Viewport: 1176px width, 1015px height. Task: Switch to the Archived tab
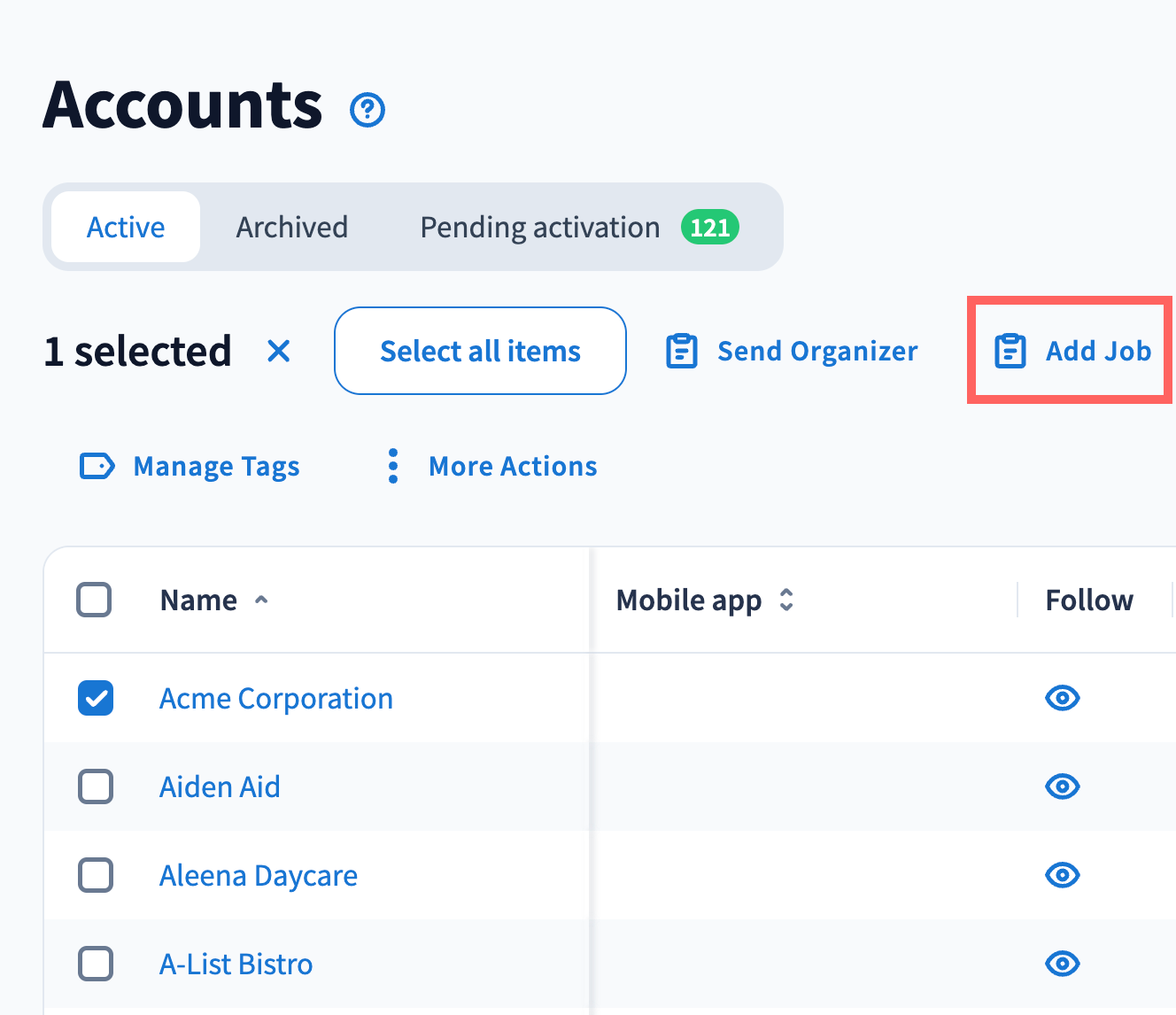[x=291, y=228]
